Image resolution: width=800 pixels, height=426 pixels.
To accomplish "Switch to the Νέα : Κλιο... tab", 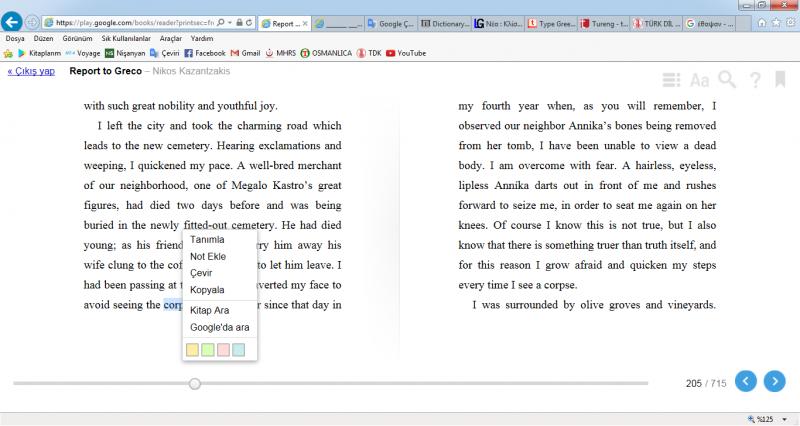I will click(x=498, y=23).
